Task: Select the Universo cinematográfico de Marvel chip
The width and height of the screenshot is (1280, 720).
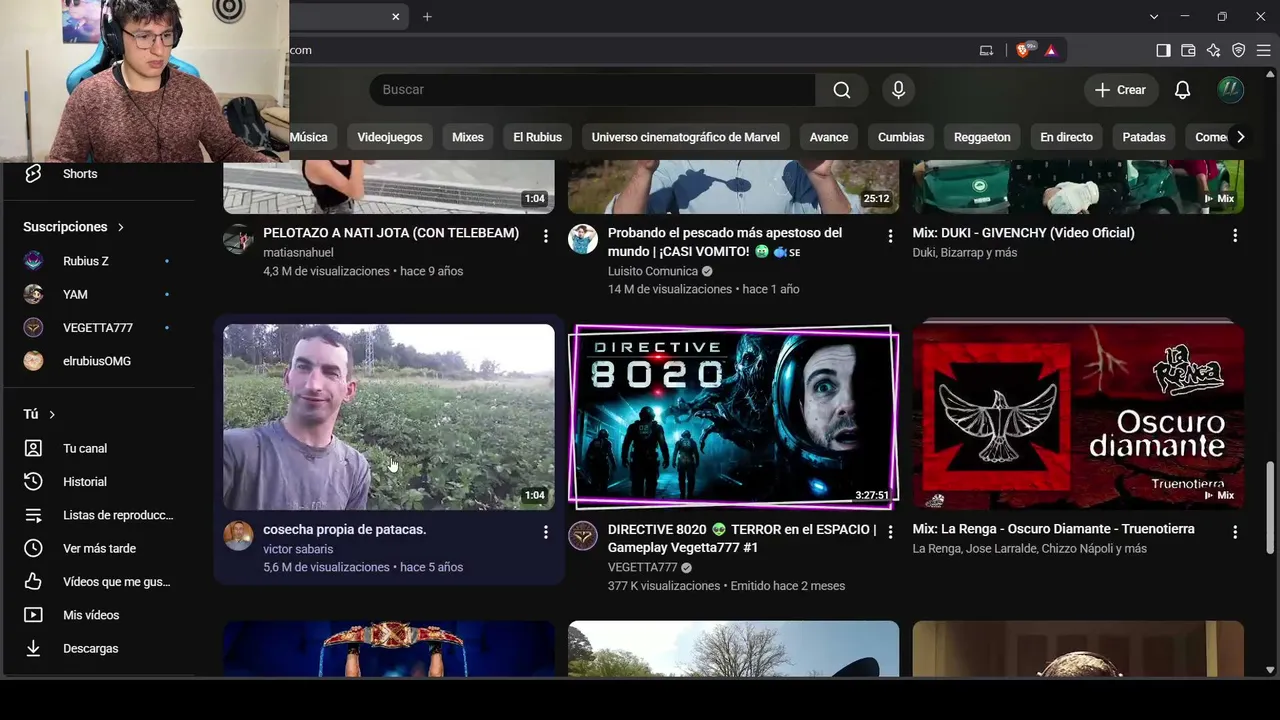Action: pyautogui.click(x=686, y=137)
